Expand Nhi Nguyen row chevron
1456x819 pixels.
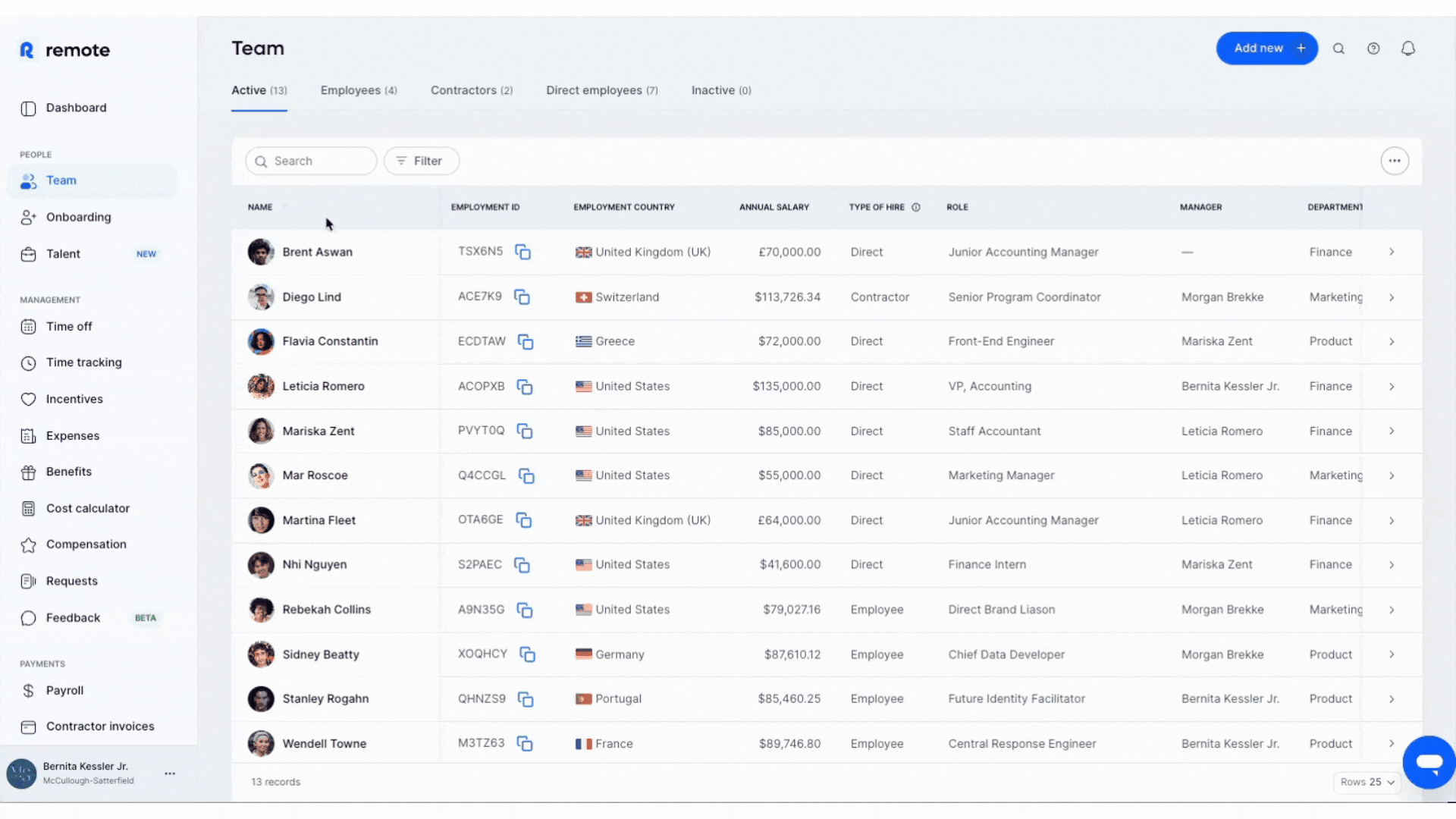[1392, 565]
